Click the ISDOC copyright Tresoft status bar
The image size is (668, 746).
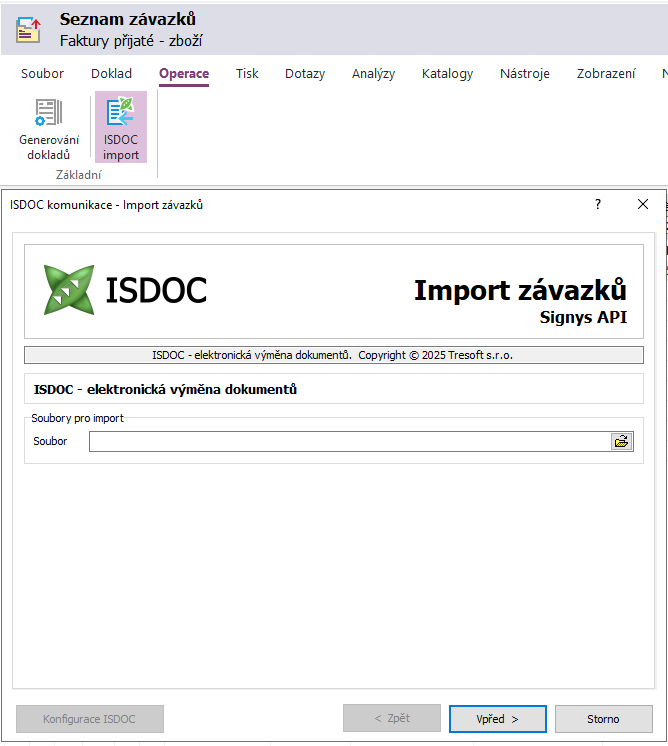click(x=334, y=355)
